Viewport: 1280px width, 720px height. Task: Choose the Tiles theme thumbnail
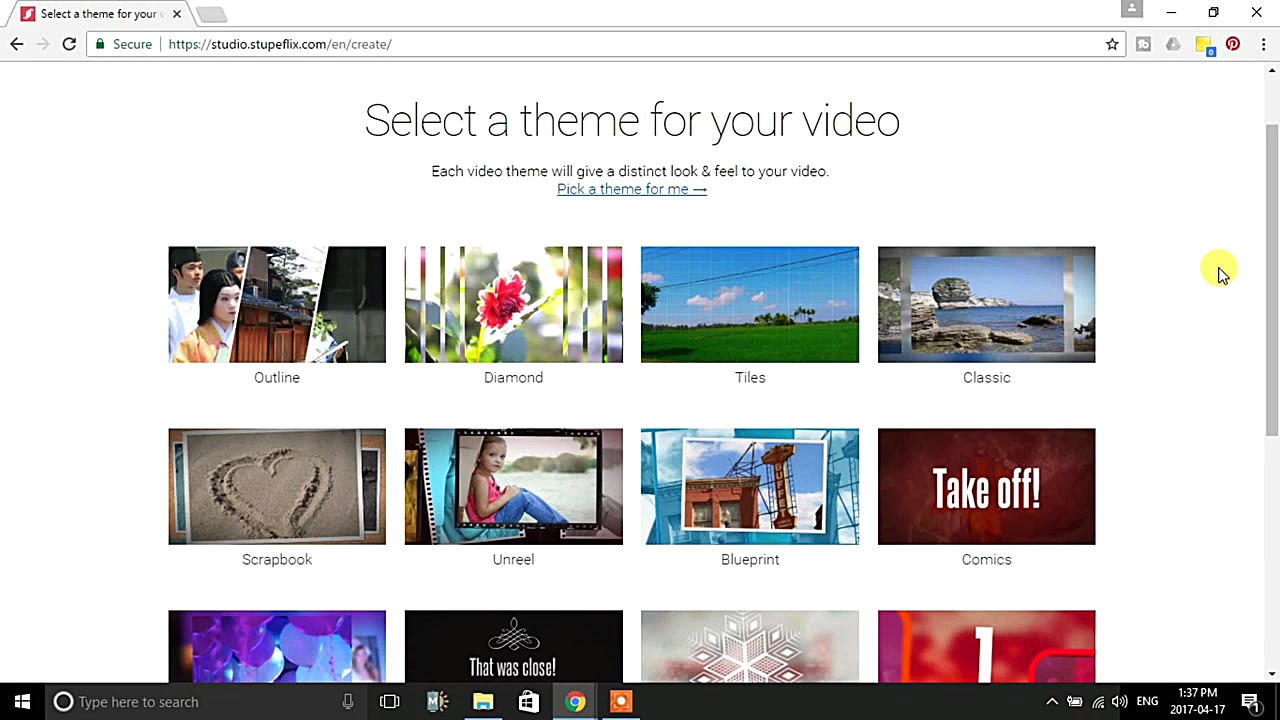(x=750, y=305)
